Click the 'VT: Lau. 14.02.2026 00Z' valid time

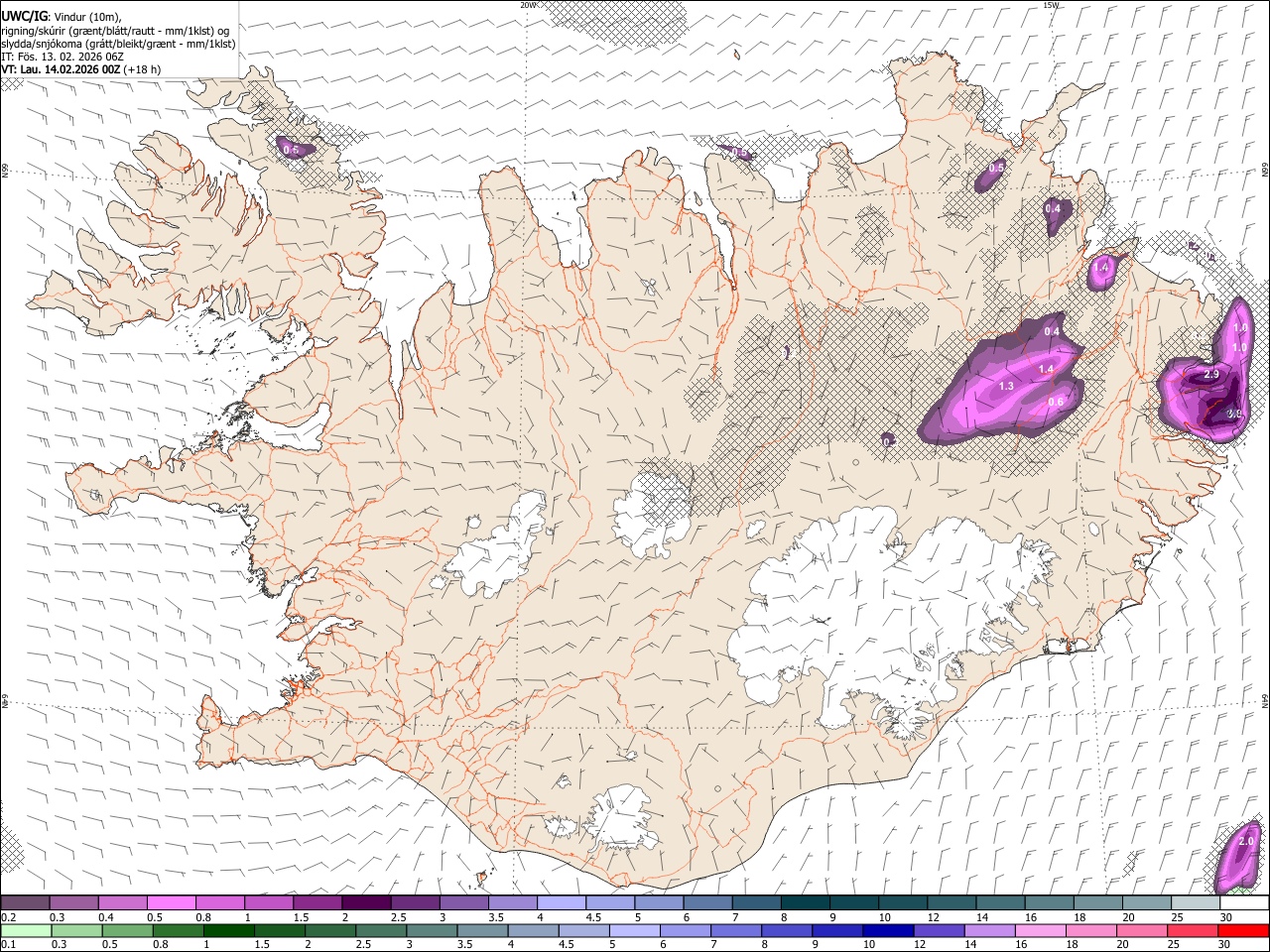coord(62,69)
